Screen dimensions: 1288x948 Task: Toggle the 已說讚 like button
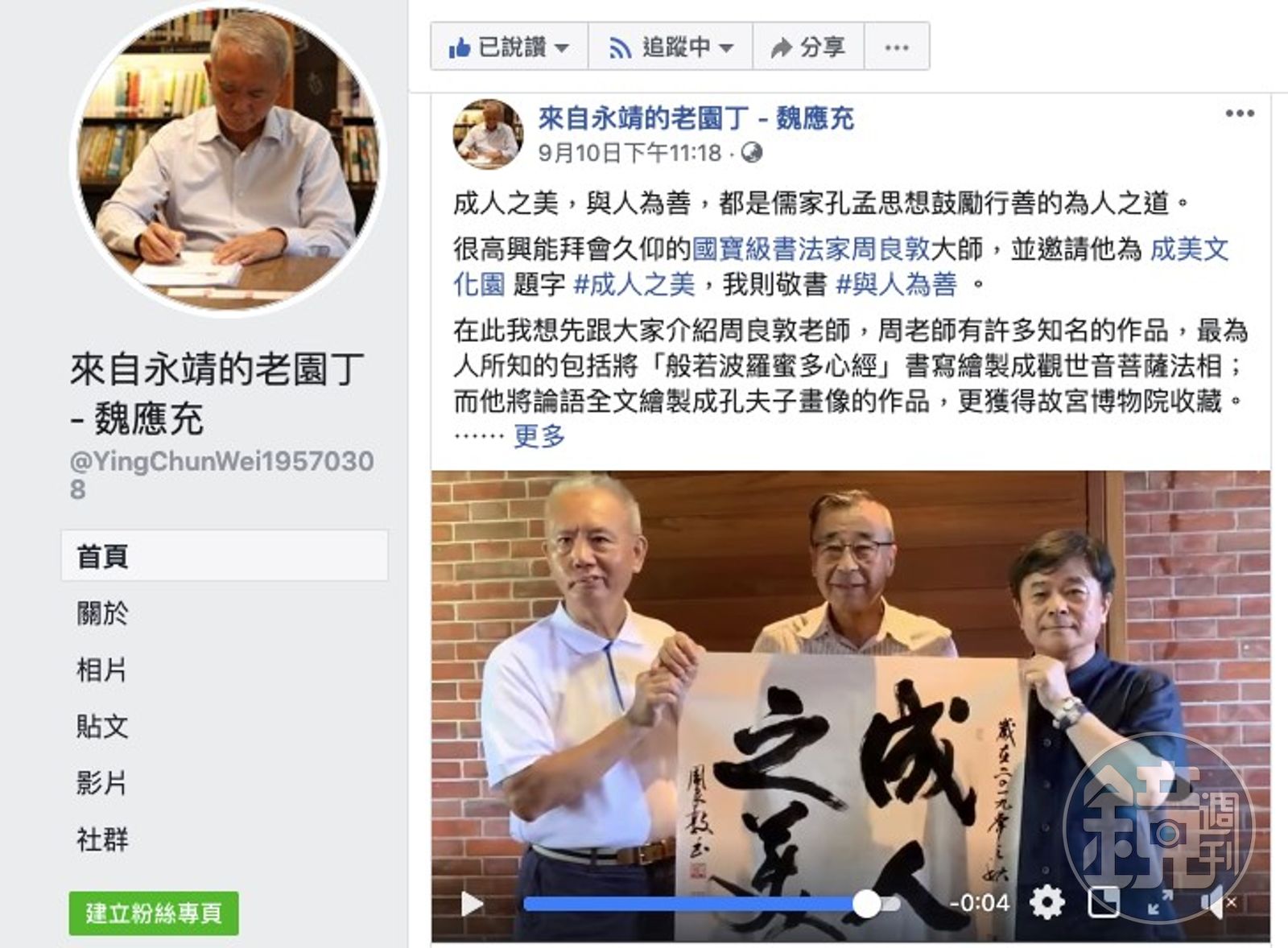[509, 47]
